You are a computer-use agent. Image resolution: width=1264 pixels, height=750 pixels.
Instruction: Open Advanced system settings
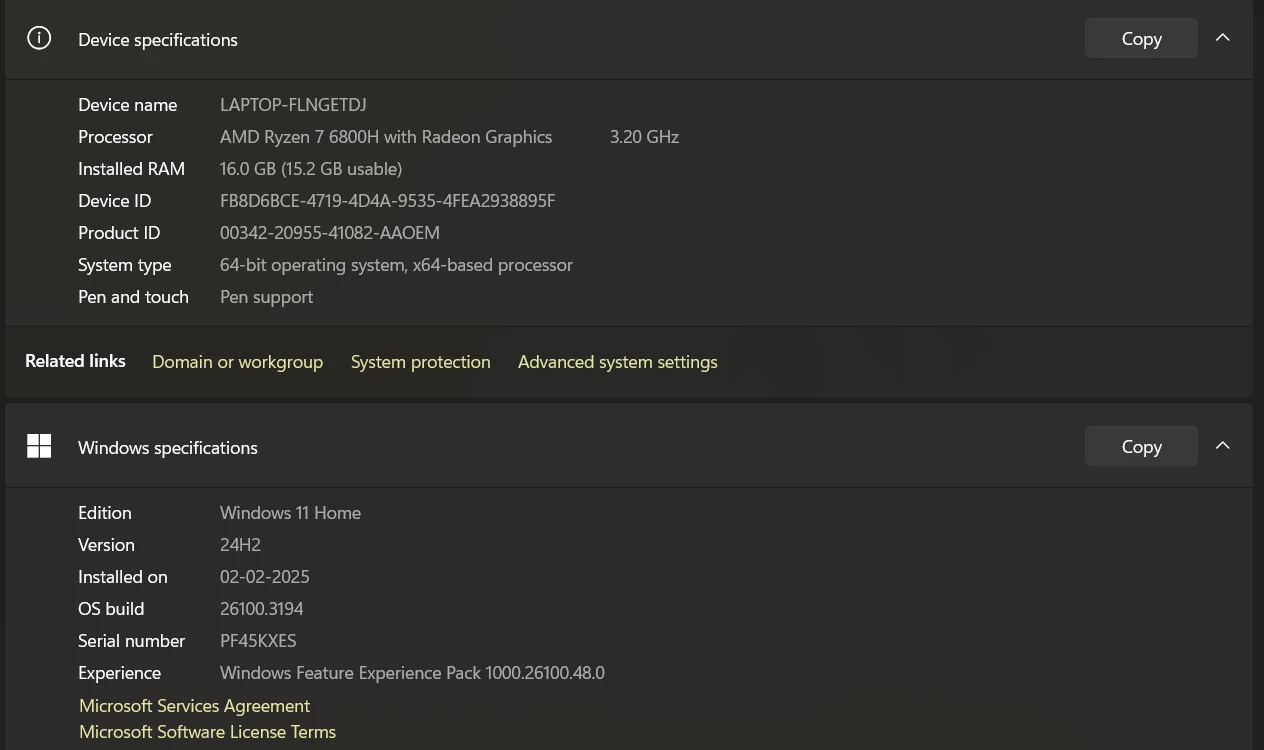(617, 362)
